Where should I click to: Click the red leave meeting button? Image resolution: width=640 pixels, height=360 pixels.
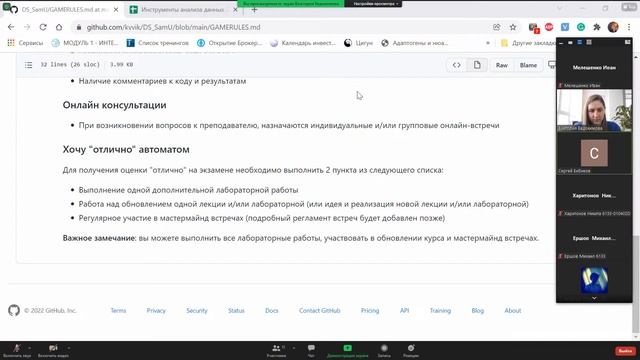[625, 351]
